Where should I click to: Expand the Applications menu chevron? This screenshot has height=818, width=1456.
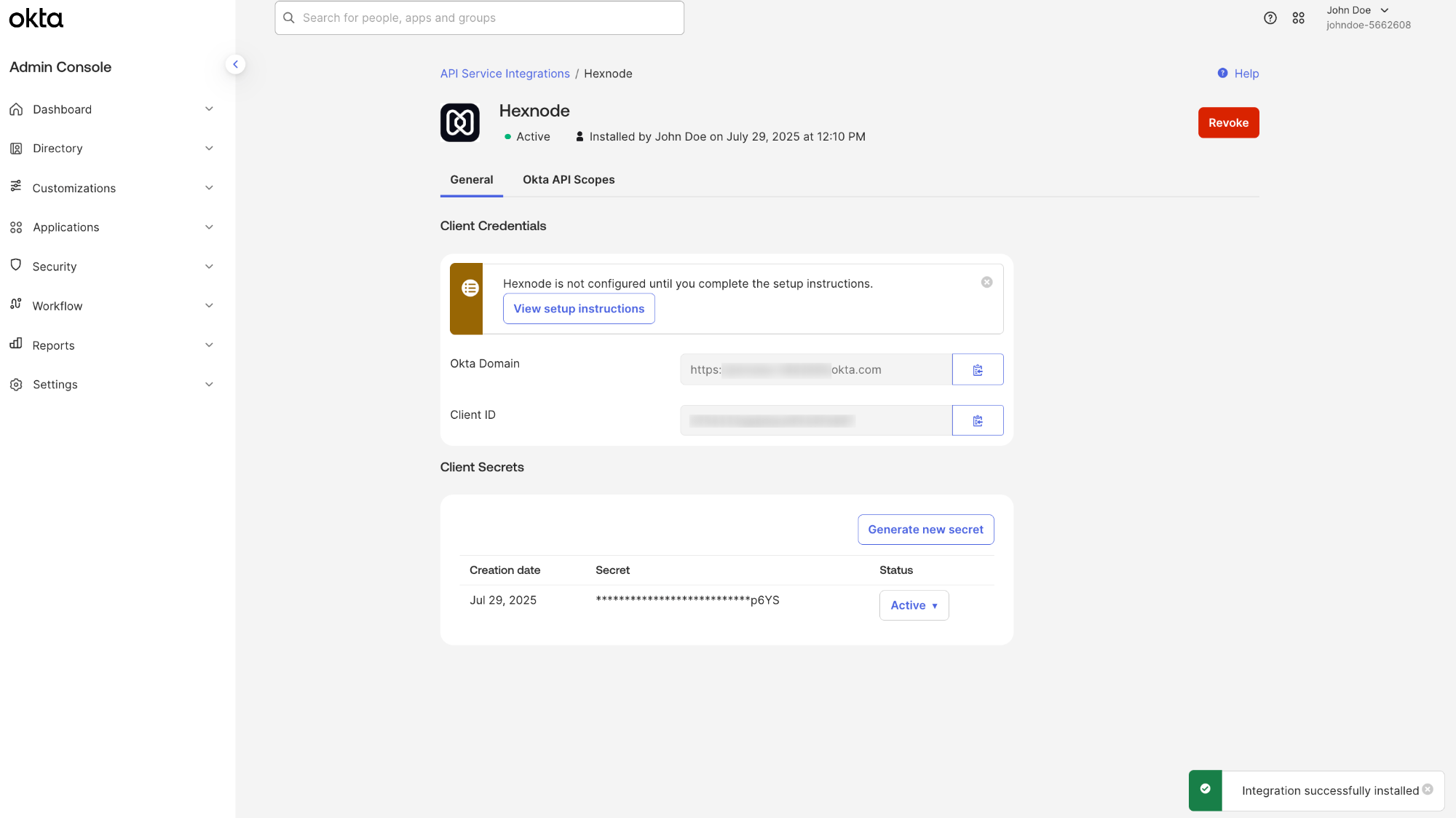point(209,227)
